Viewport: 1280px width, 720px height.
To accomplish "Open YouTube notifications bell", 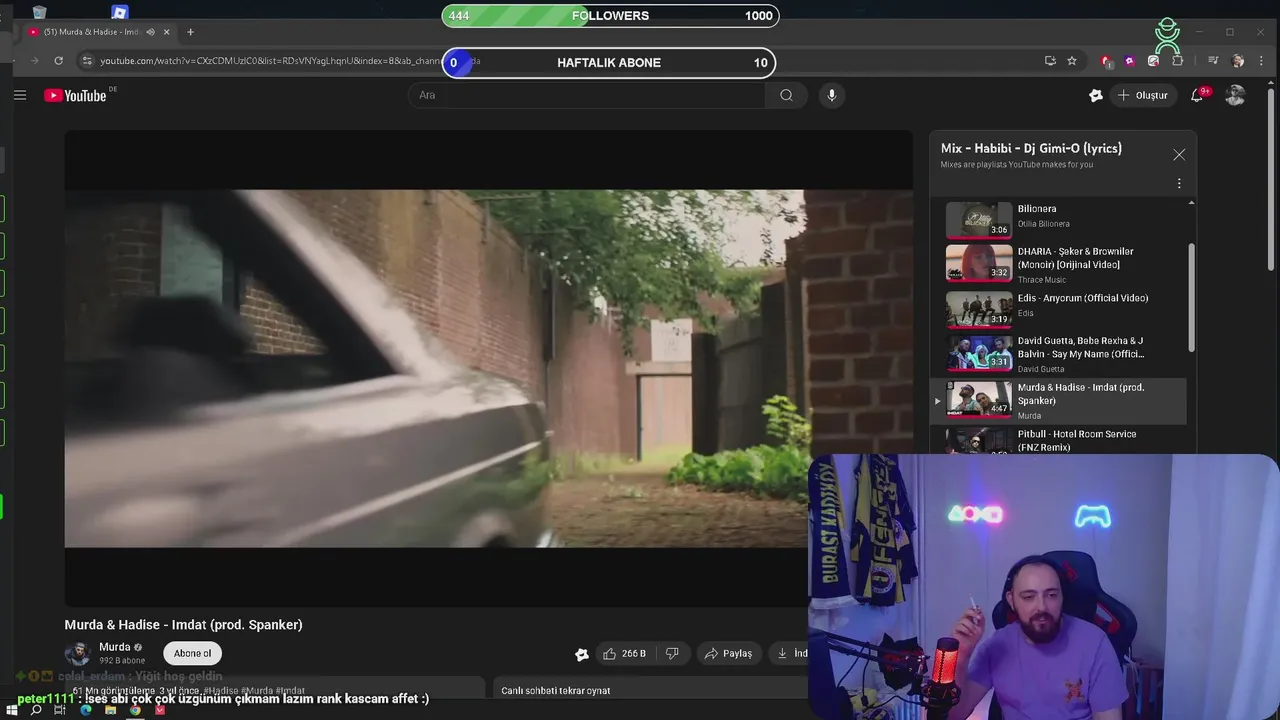I will [1197, 95].
